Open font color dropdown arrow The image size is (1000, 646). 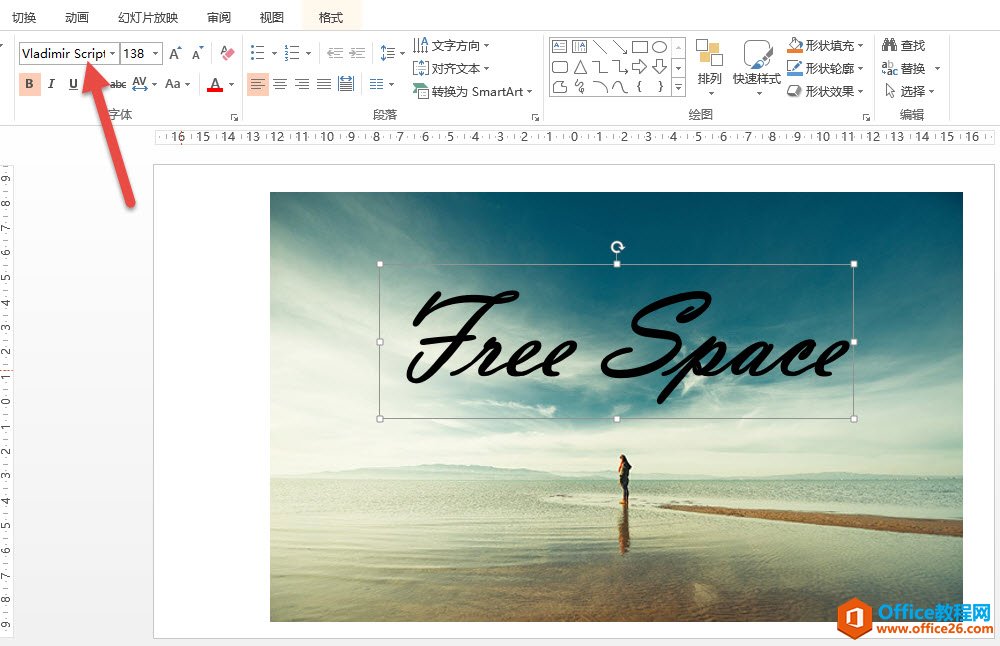point(231,84)
